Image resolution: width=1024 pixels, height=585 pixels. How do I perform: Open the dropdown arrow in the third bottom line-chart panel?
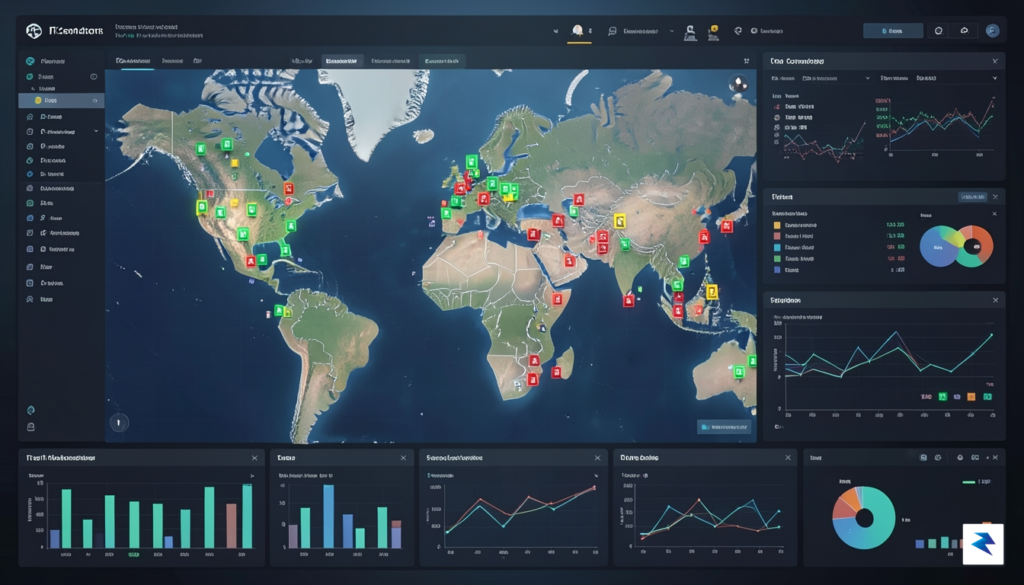(596, 476)
